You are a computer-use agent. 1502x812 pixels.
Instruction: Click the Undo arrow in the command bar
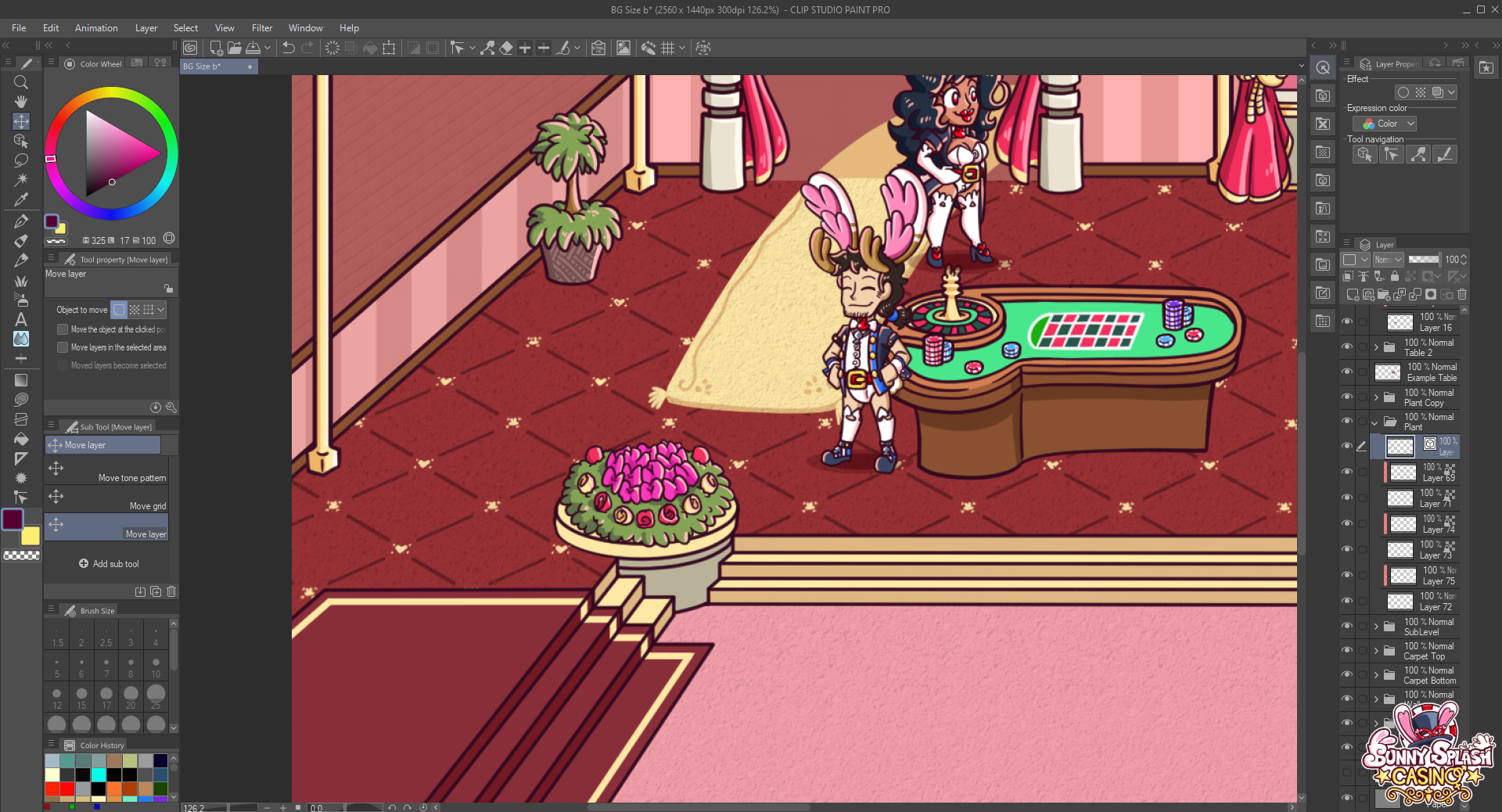(289, 48)
